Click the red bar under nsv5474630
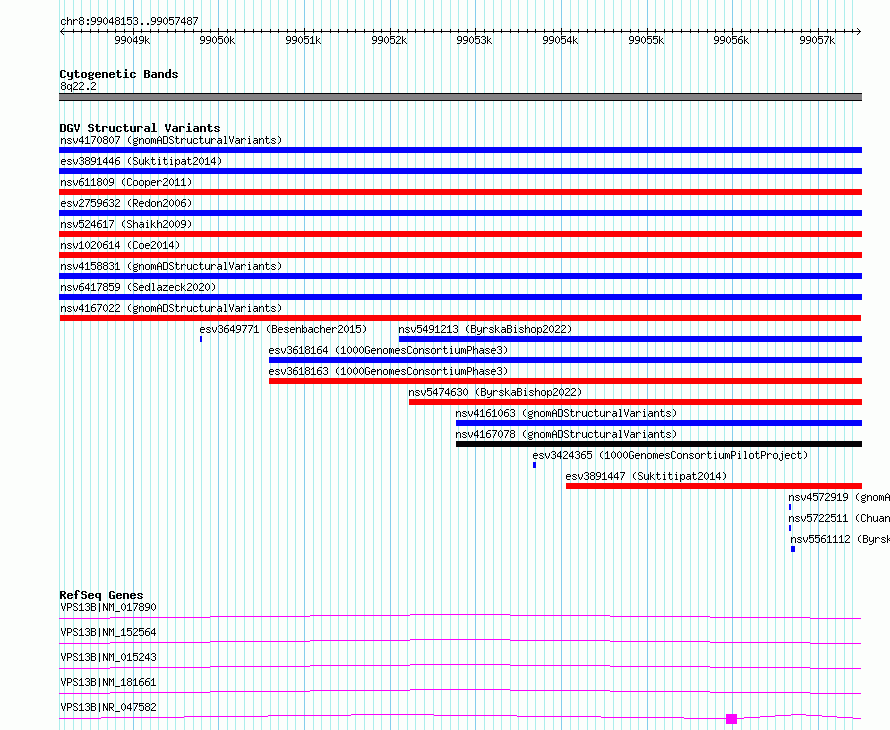 click(636, 402)
